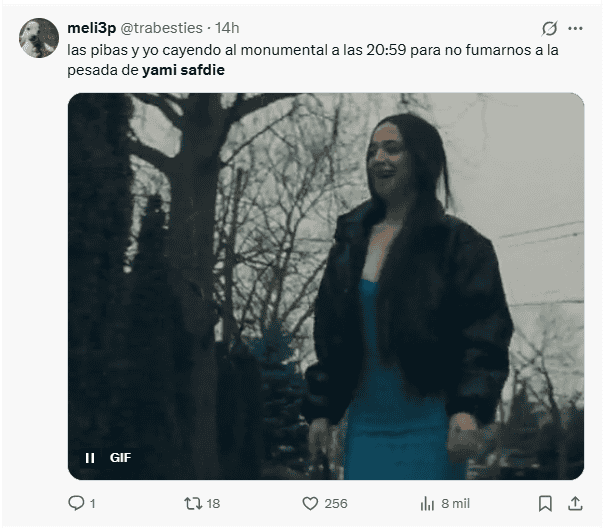Click the 8 mil views count
Image resolution: width=604 pixels, height=528 pixels.
[x=455, y=503]
